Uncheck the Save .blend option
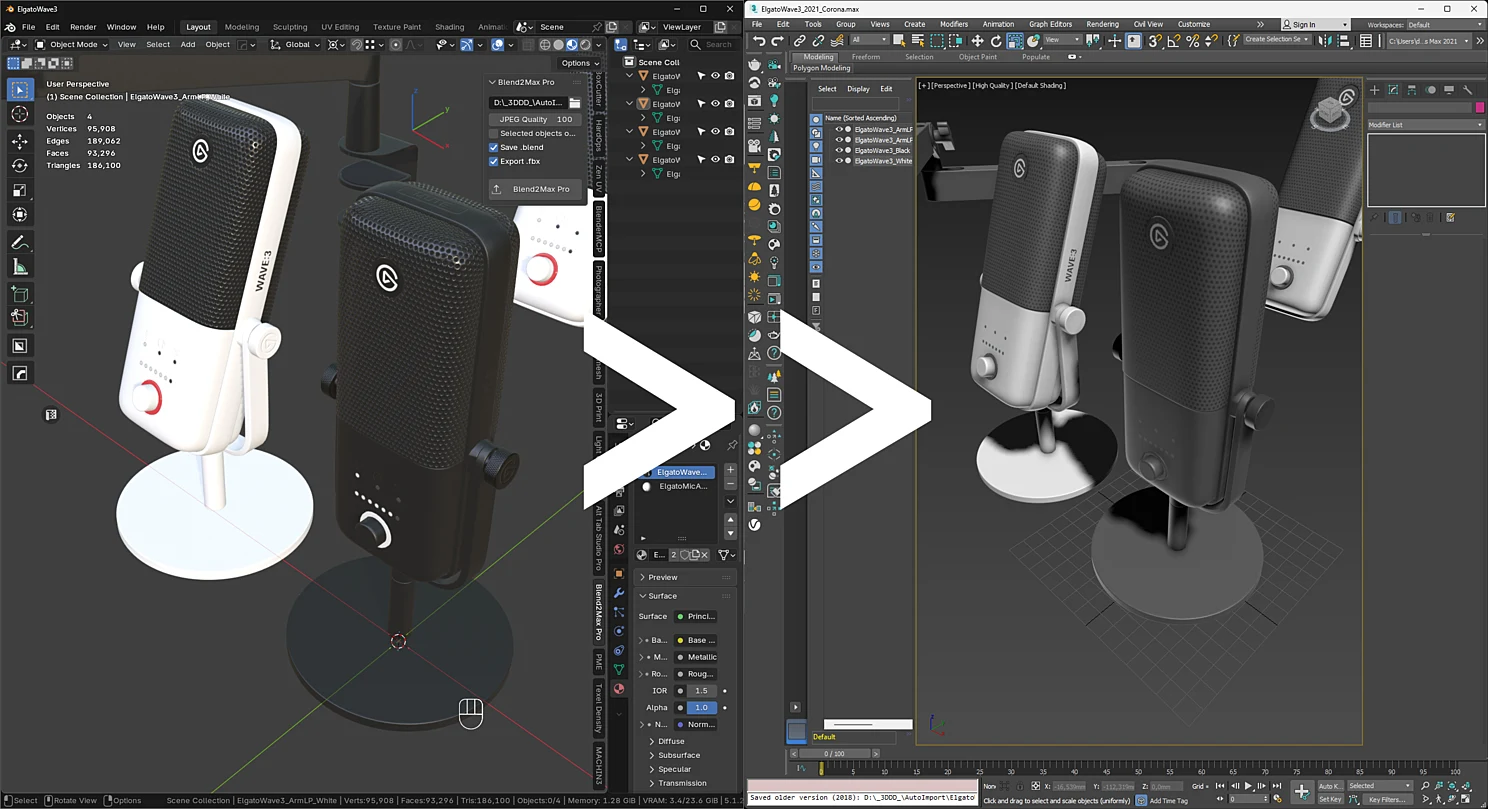 (493, 147)
